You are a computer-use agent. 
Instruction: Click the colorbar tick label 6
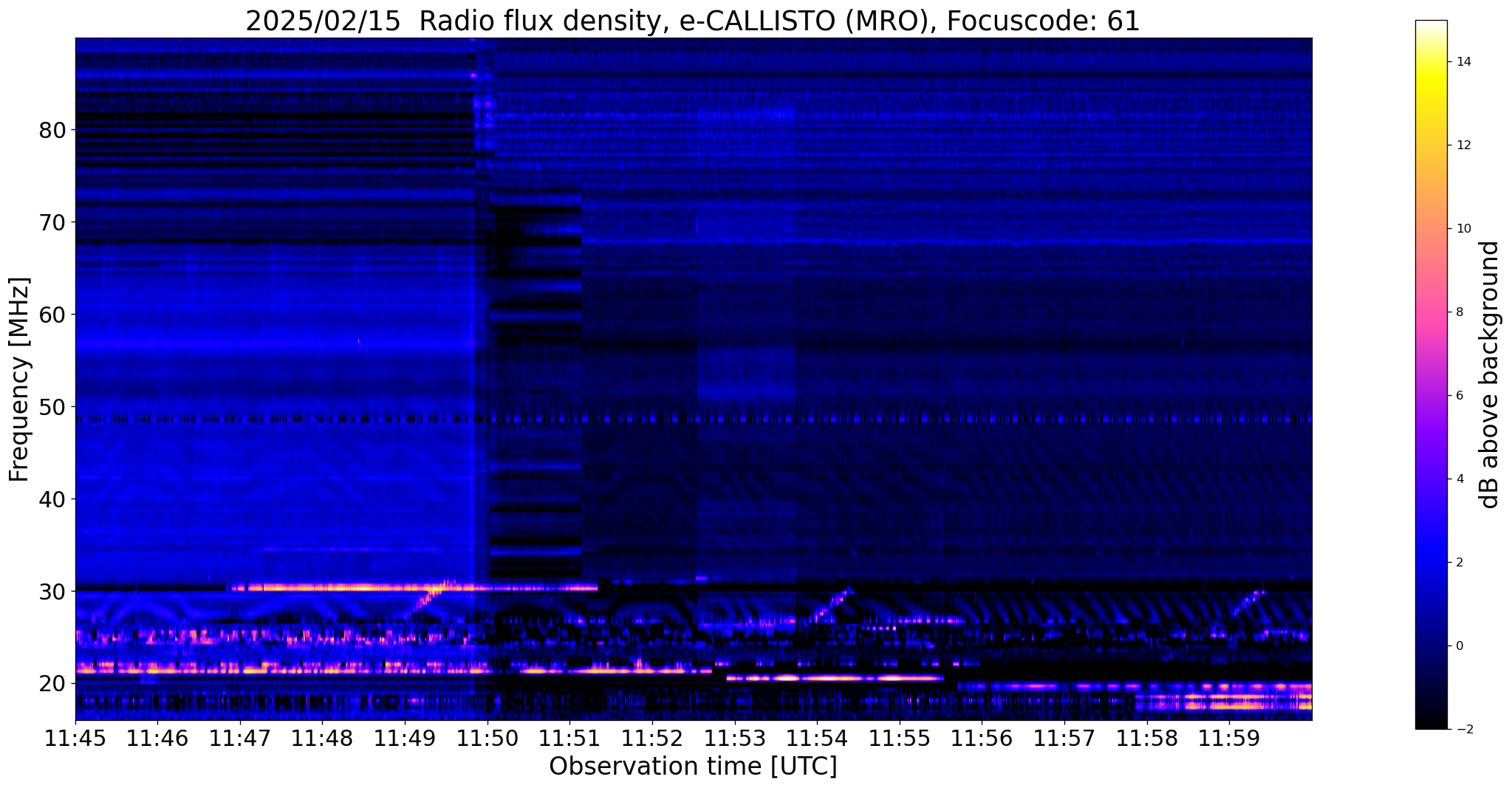coord(1458,396)
